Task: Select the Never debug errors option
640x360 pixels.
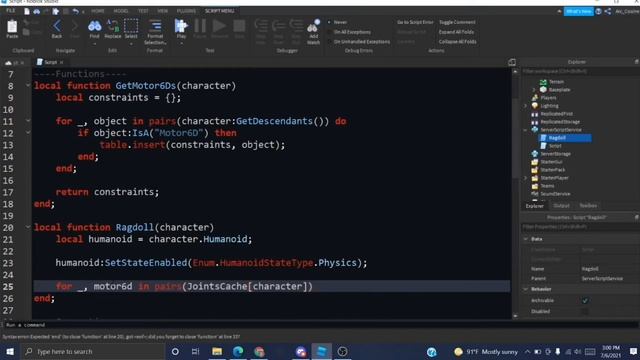Action: point(329,22)
